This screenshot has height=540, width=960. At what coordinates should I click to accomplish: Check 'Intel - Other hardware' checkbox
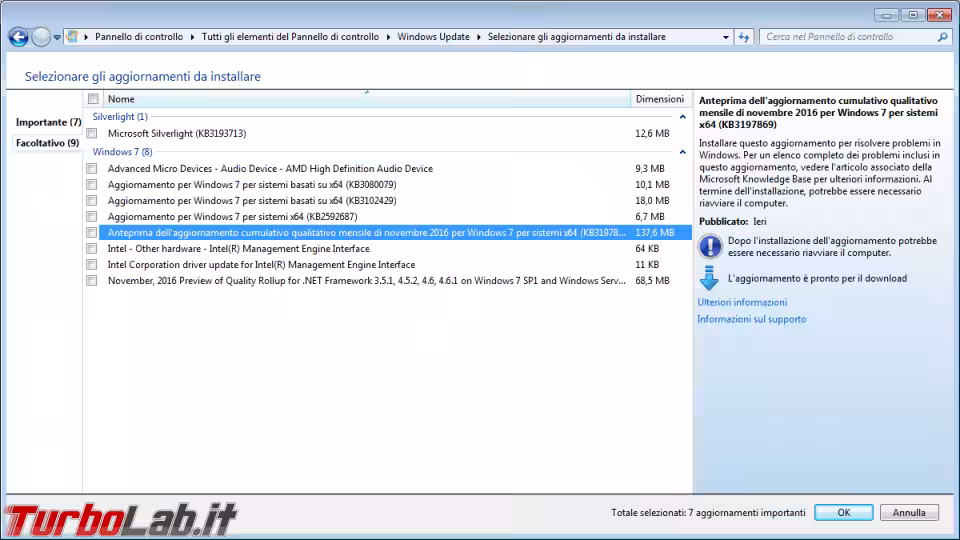tap(92, 249)
